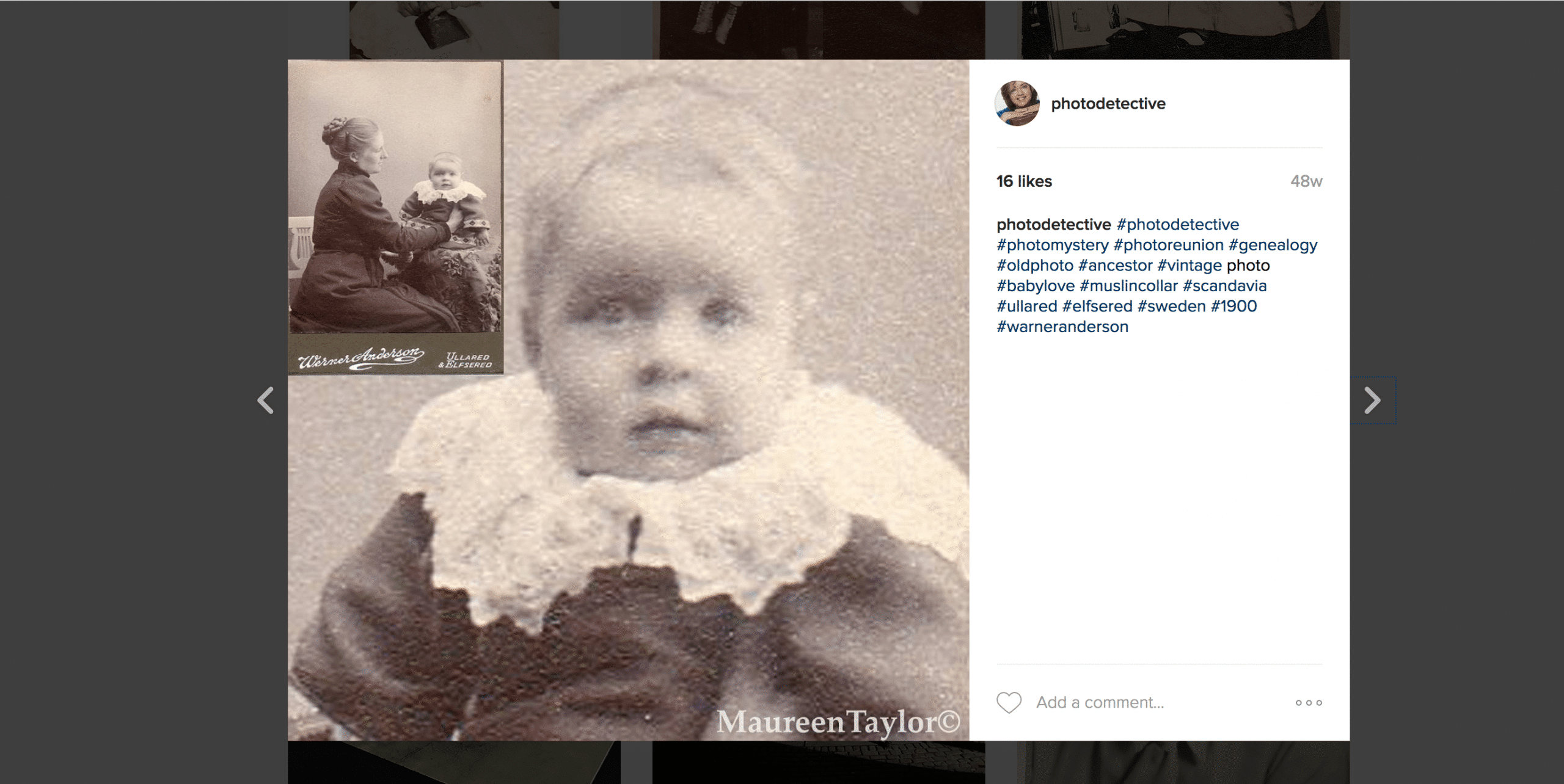Open the #sweden hashtag

1171,307
